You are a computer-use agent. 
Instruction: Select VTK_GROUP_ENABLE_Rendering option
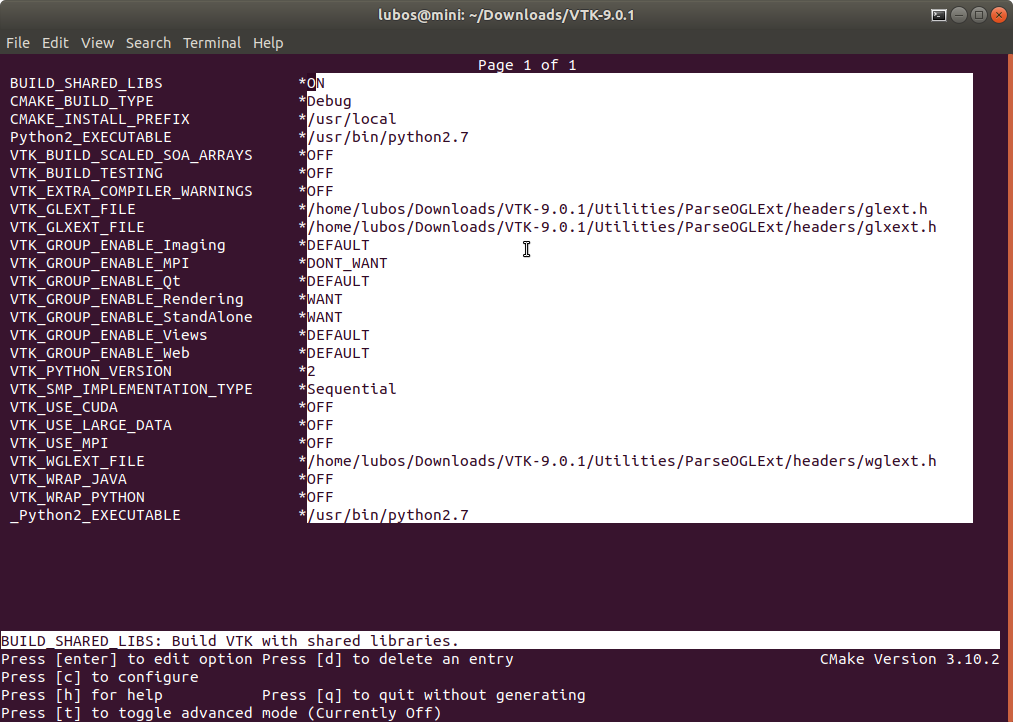coord(127,300)
